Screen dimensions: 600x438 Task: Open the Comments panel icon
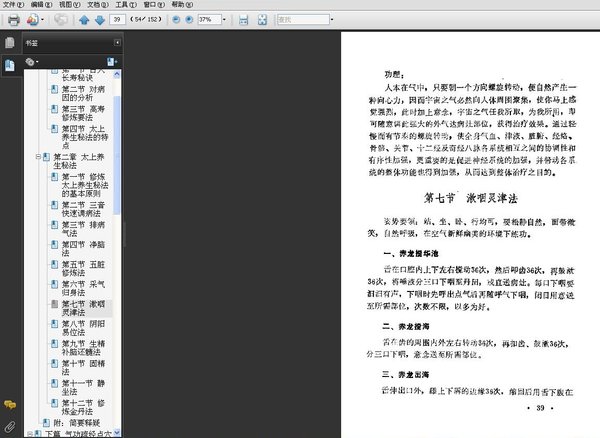point(10,404)
